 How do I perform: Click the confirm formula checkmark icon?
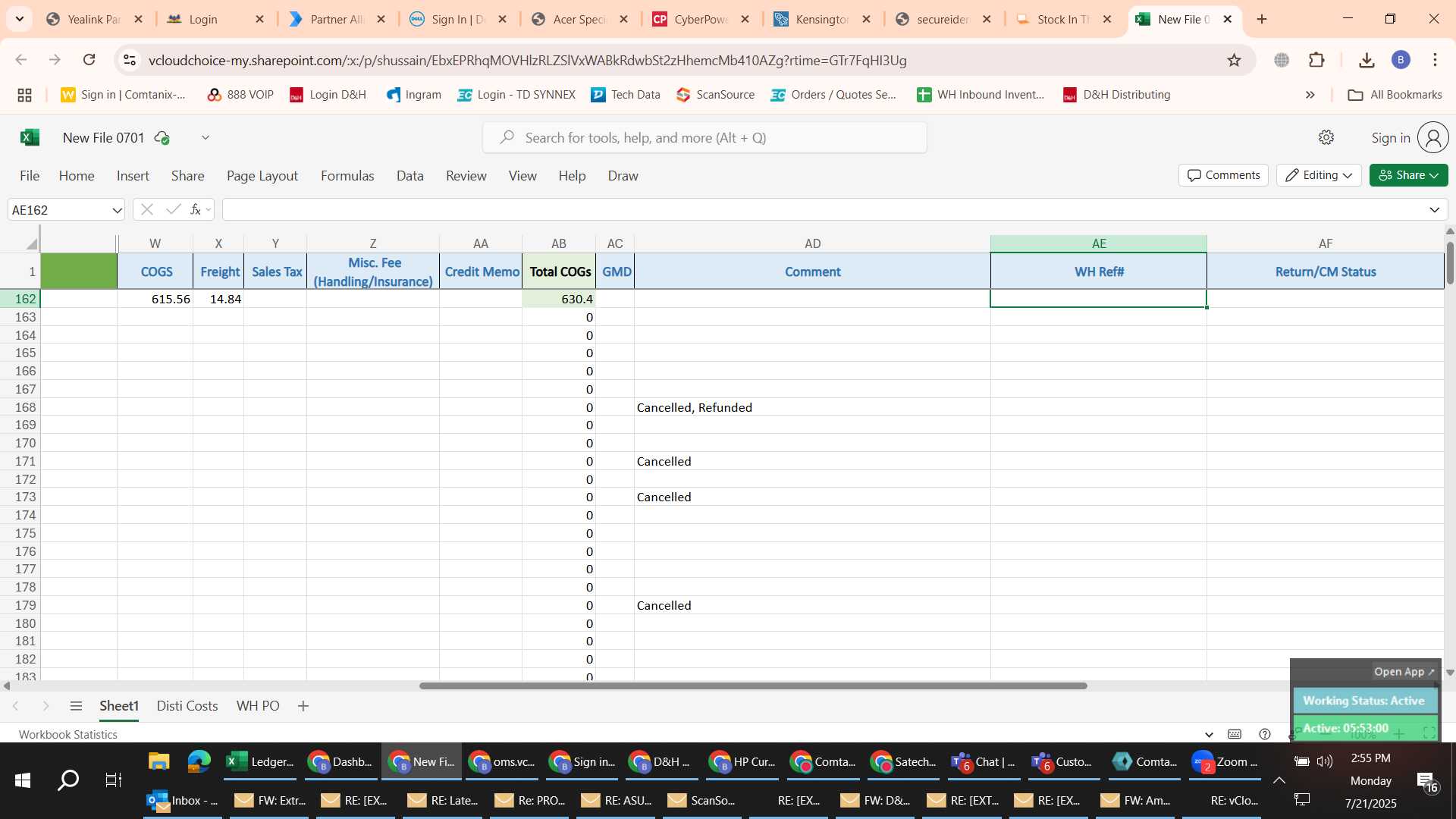[173, 209]
